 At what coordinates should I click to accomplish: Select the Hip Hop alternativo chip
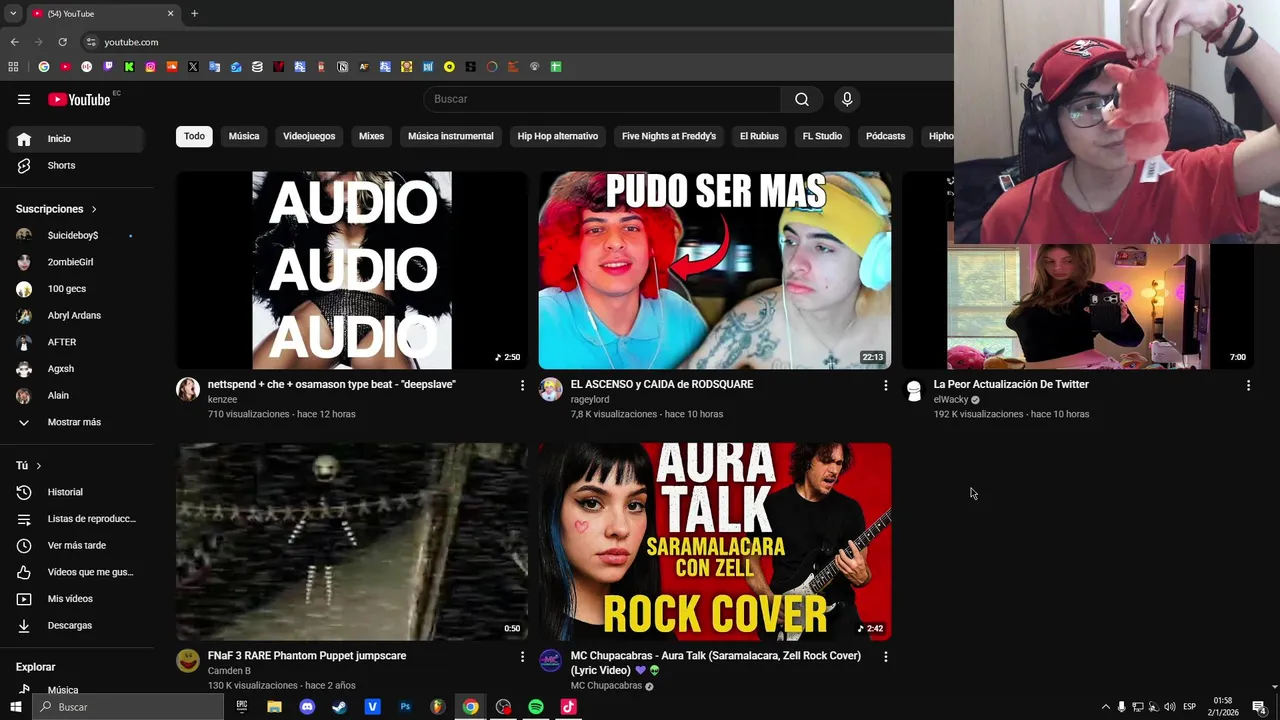point(558,136)
